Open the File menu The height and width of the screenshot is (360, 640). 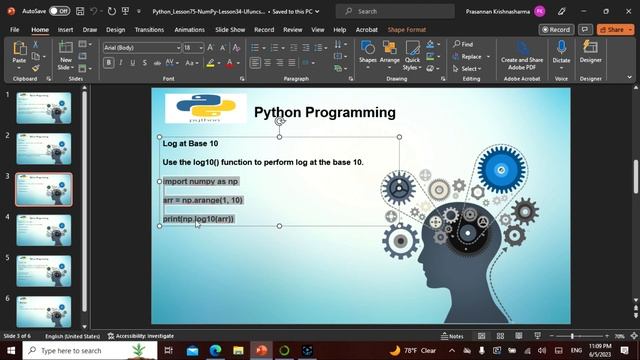click(15, 30)
